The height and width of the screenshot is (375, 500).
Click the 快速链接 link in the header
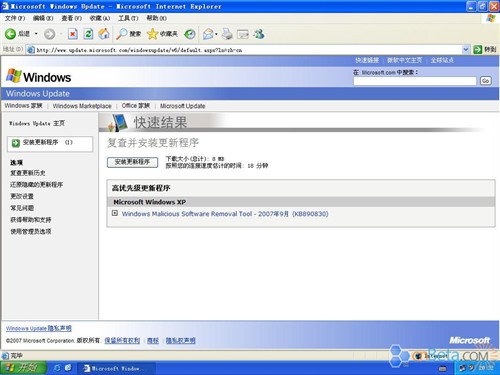(x=367, y=60)
